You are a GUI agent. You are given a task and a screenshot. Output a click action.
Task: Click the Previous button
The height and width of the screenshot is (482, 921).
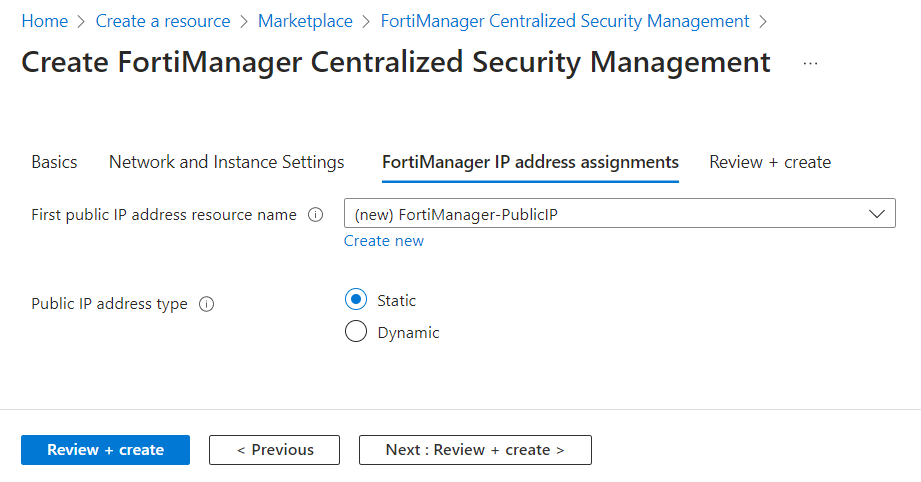274,450
